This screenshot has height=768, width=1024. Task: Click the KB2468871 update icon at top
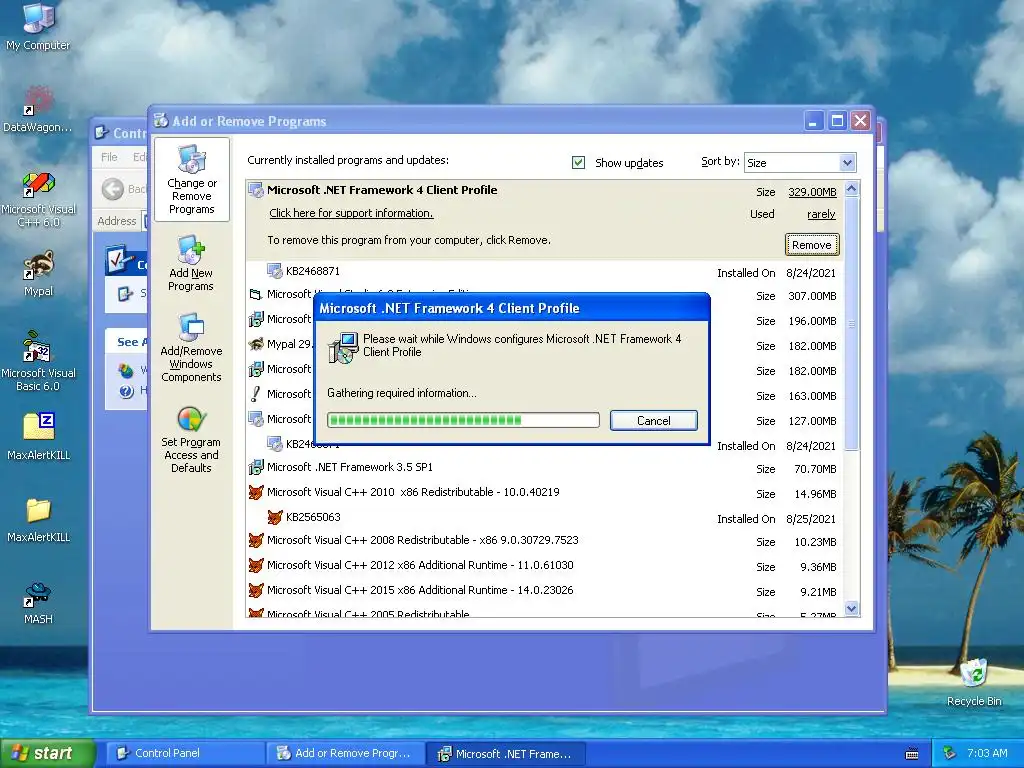[275, 270]
